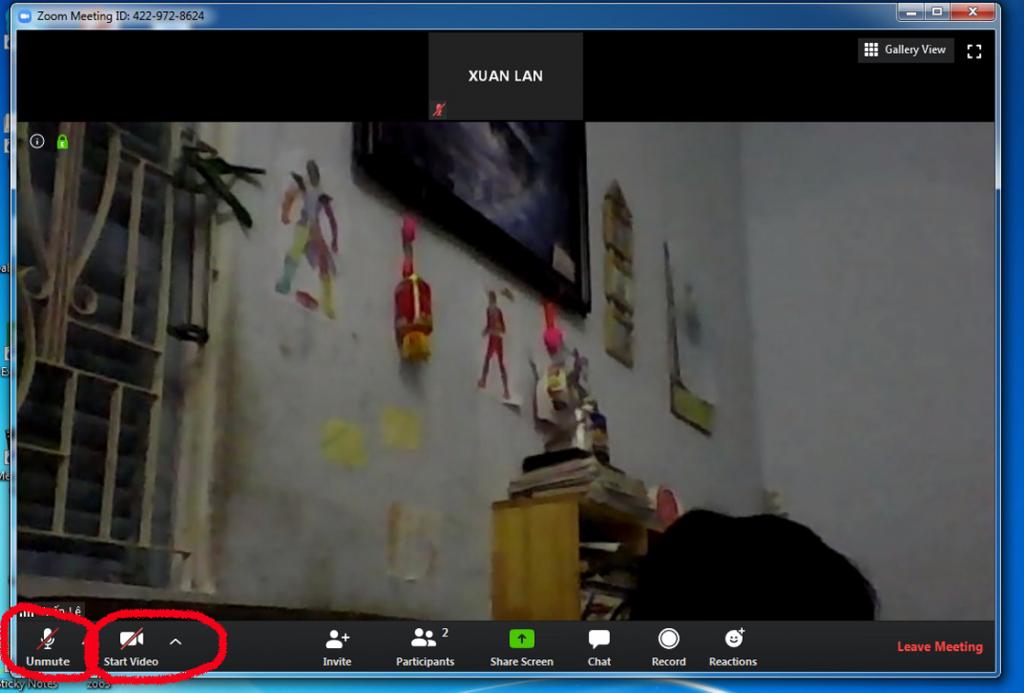Click the green encryption lock icon
Image resolution: width=1024 pixels, height=693 pixels.
click(62, 141)
